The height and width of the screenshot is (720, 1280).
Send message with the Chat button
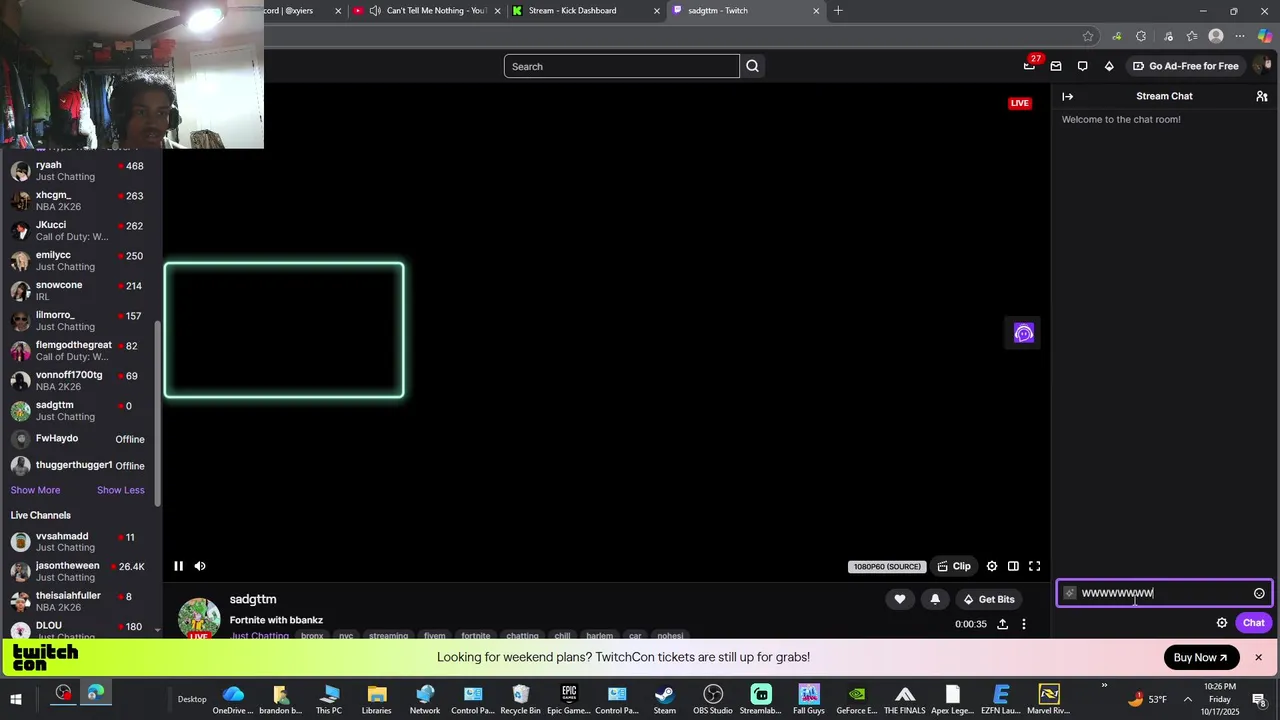1253,622
